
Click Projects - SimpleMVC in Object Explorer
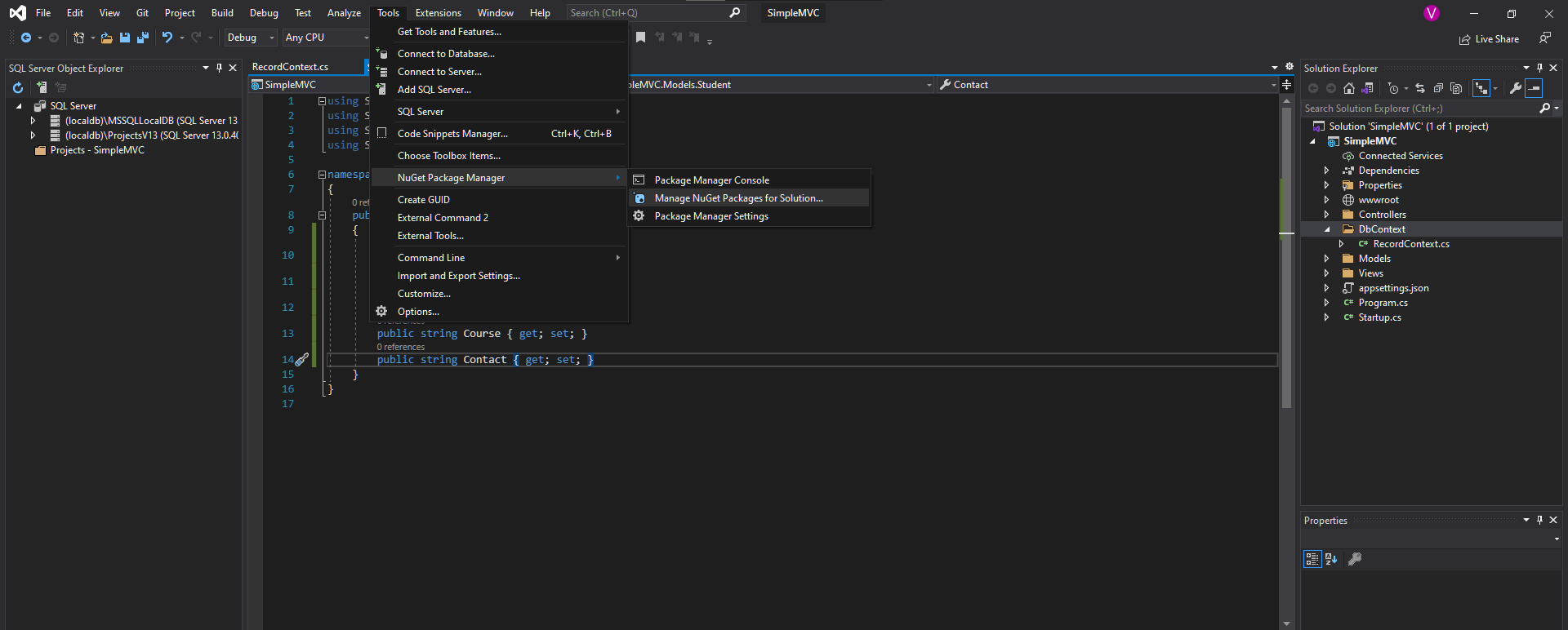click(x=97, y=150)
